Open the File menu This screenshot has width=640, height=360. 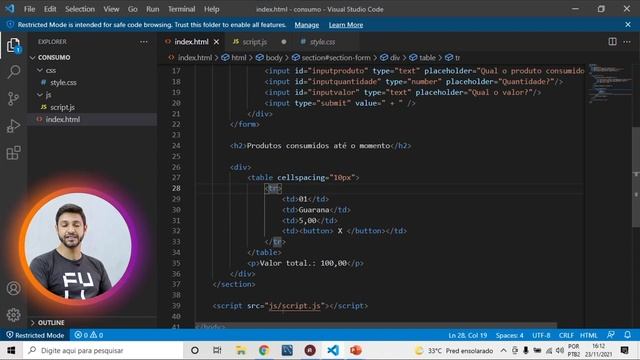[x=29, y=9]
